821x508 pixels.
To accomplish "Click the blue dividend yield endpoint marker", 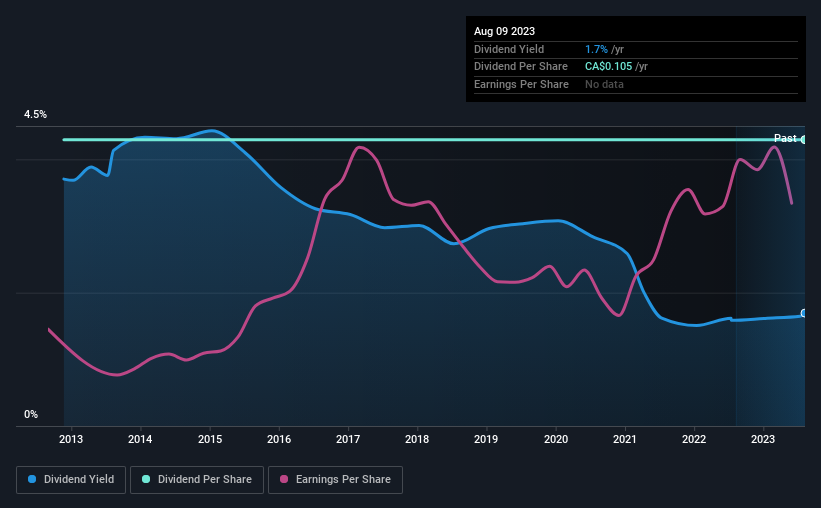I will (803, 313).
